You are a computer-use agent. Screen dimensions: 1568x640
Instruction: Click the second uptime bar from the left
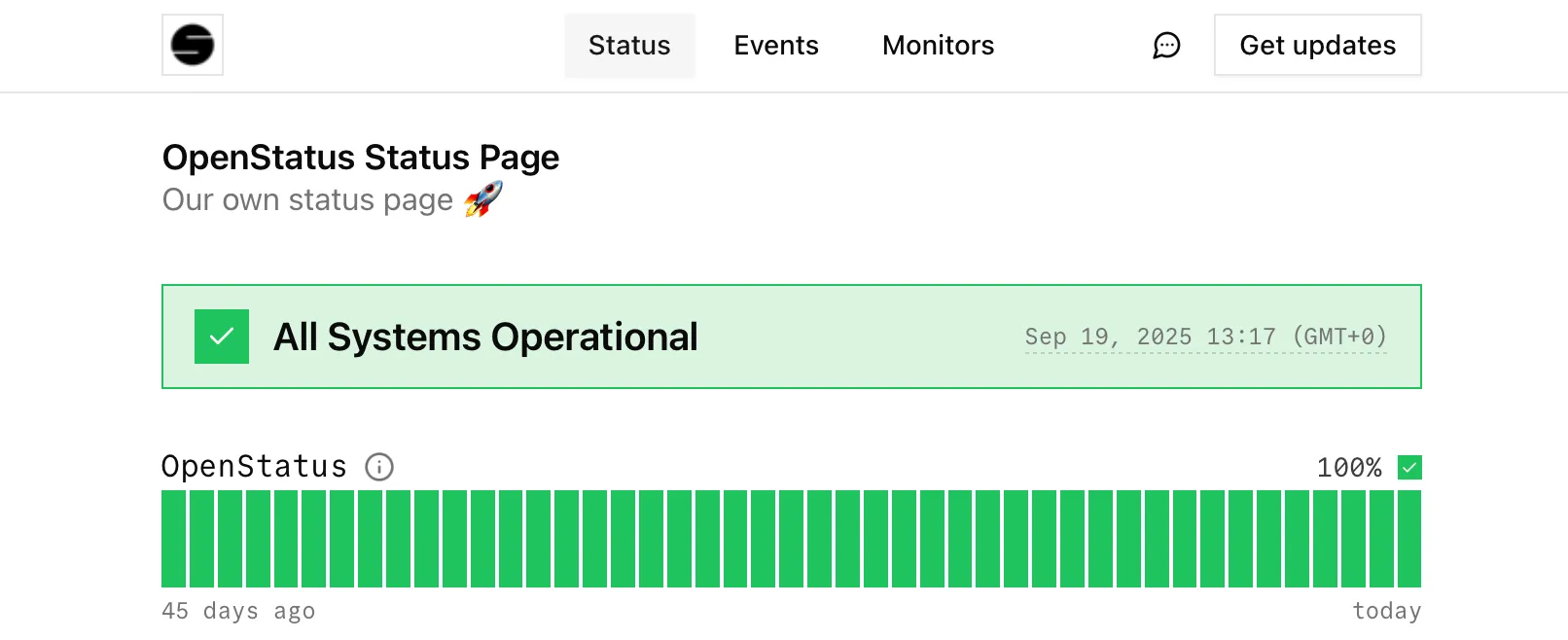201,539
